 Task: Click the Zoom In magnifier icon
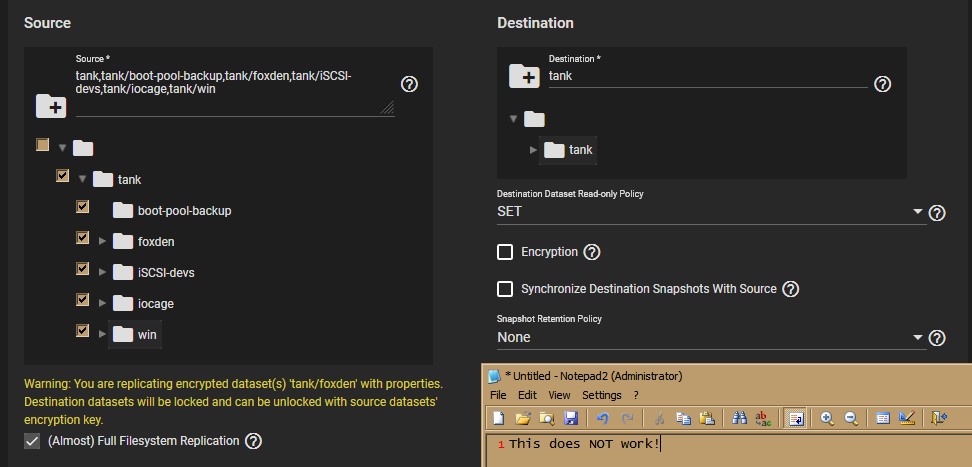point(827,418)
